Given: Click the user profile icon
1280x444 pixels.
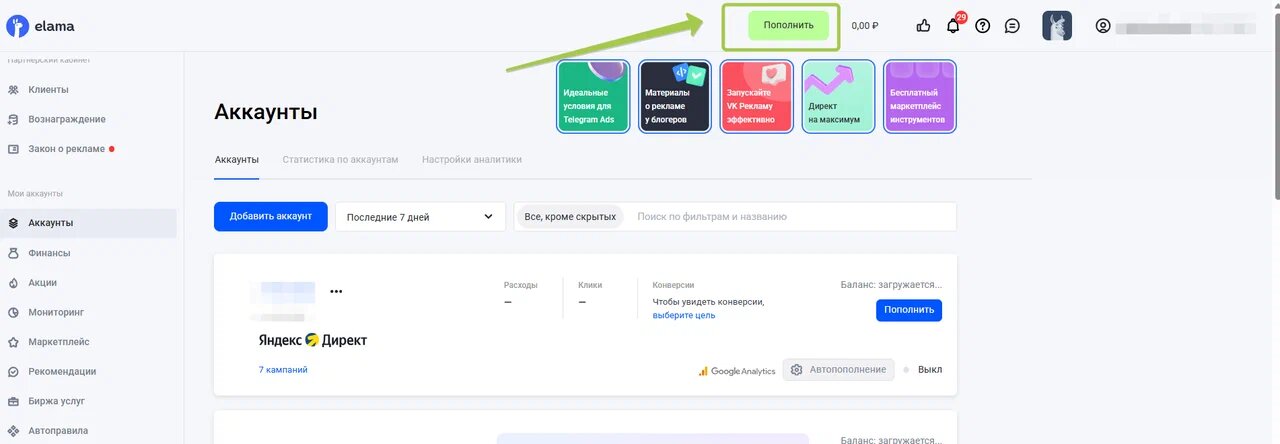Looking at the screenshot, I should (1103, 26).
